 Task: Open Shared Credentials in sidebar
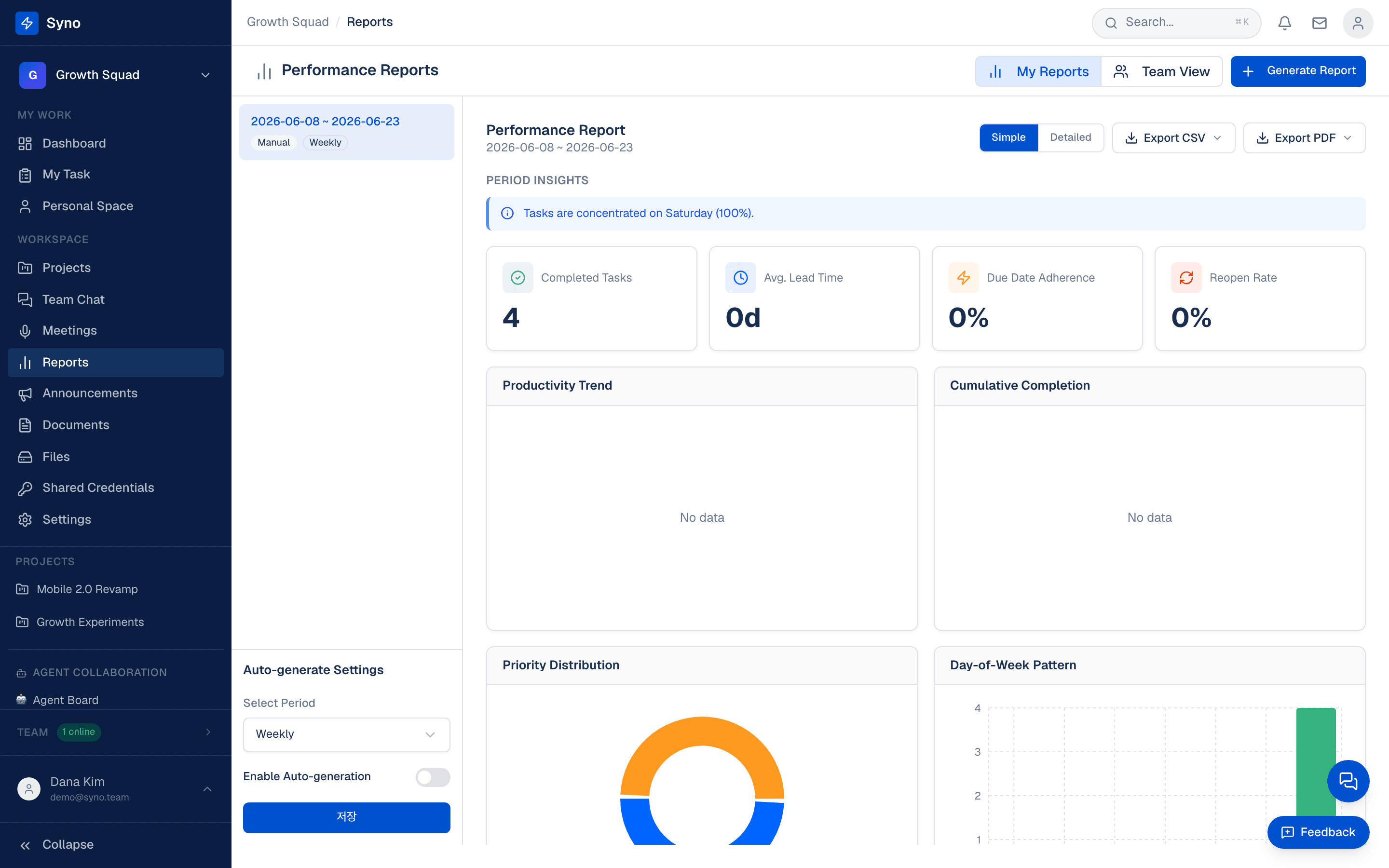click(115, 488)
